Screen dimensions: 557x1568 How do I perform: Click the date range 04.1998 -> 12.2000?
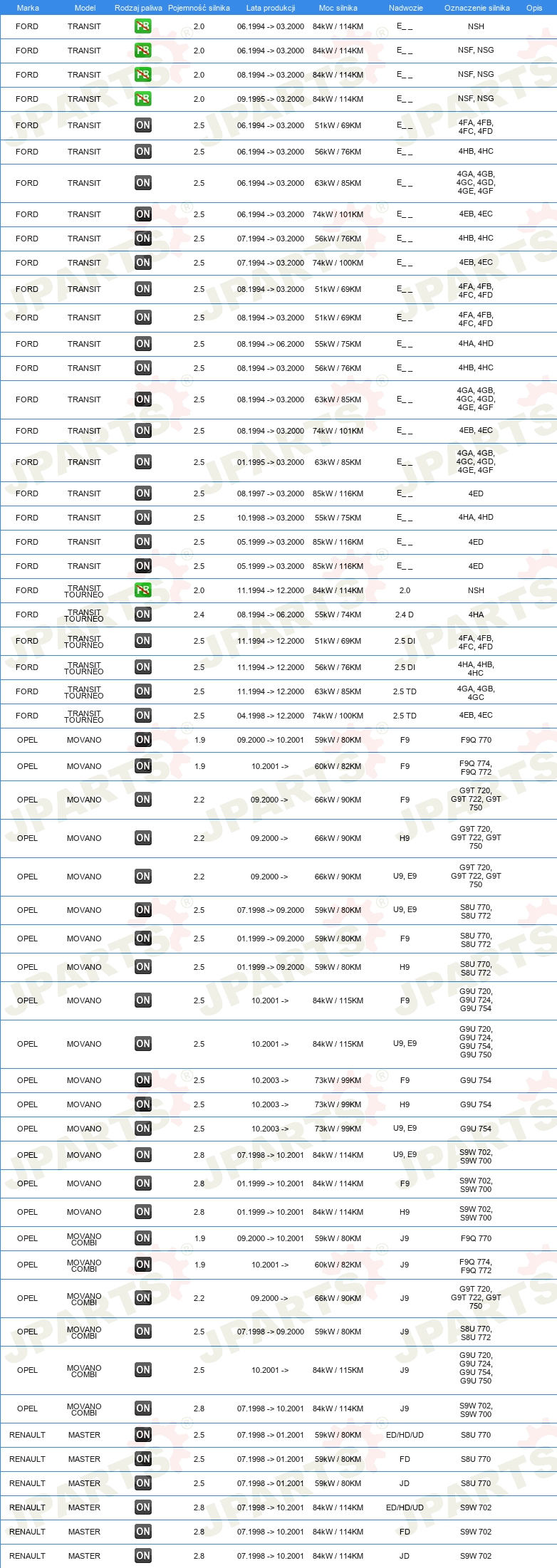pyautogui.click(x=271, y=716)
